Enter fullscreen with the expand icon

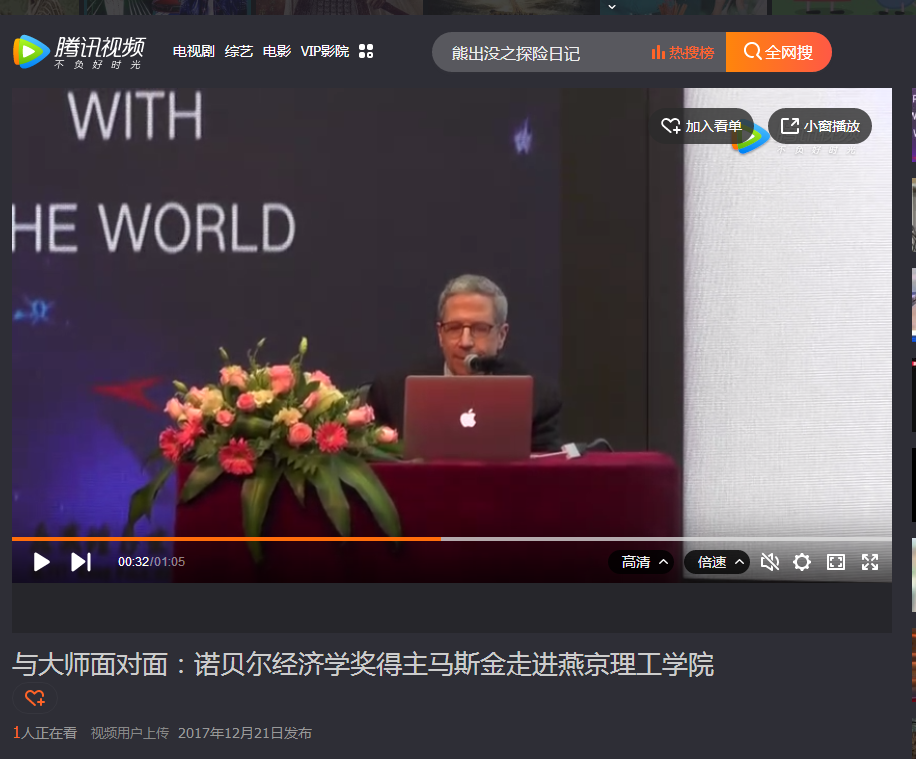pyautogui.click(x=869, y=562)
